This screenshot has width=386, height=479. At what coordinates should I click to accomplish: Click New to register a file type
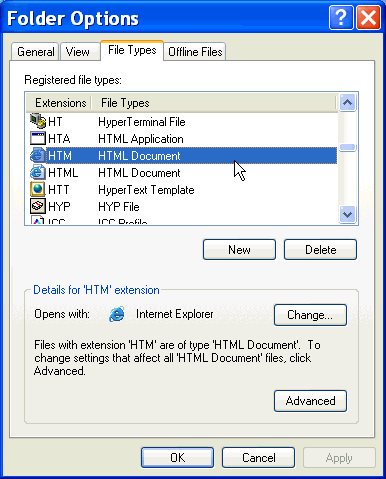coord(239,249)
